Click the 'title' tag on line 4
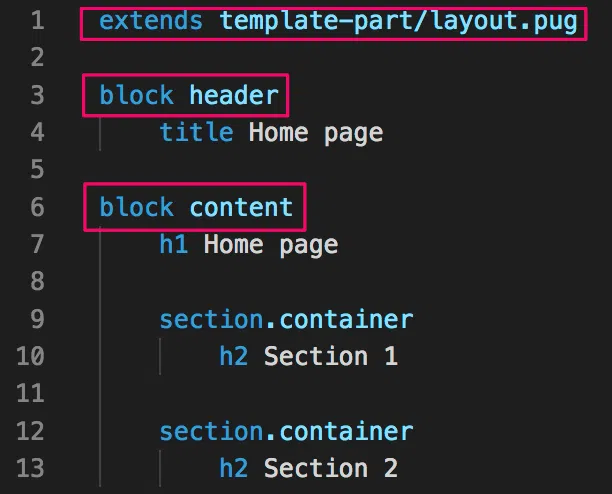The height and width of the screenshot is (494, 612). click(197, 132)
